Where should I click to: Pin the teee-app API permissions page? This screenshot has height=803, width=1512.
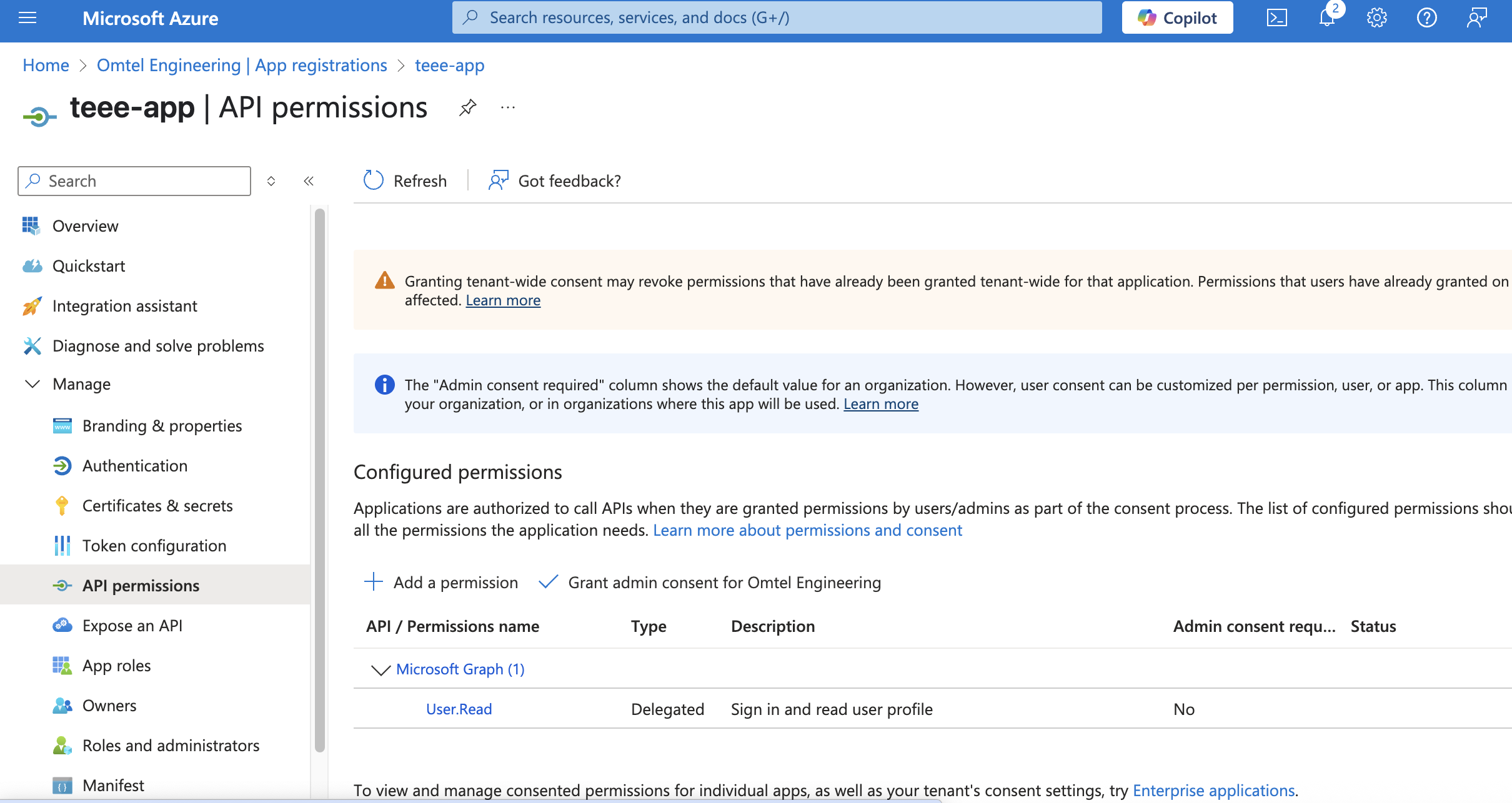[467, 107]
